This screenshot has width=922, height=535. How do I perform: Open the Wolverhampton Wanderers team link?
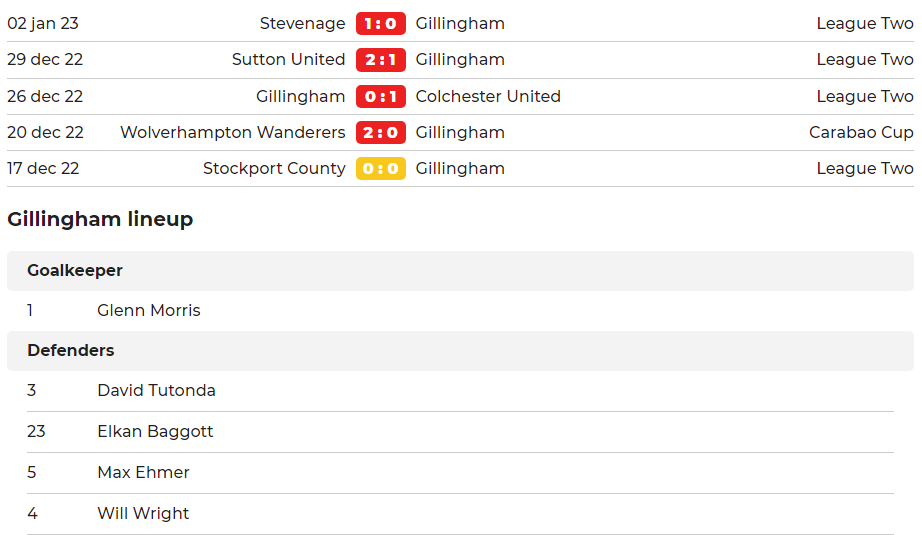coord(233,132)
